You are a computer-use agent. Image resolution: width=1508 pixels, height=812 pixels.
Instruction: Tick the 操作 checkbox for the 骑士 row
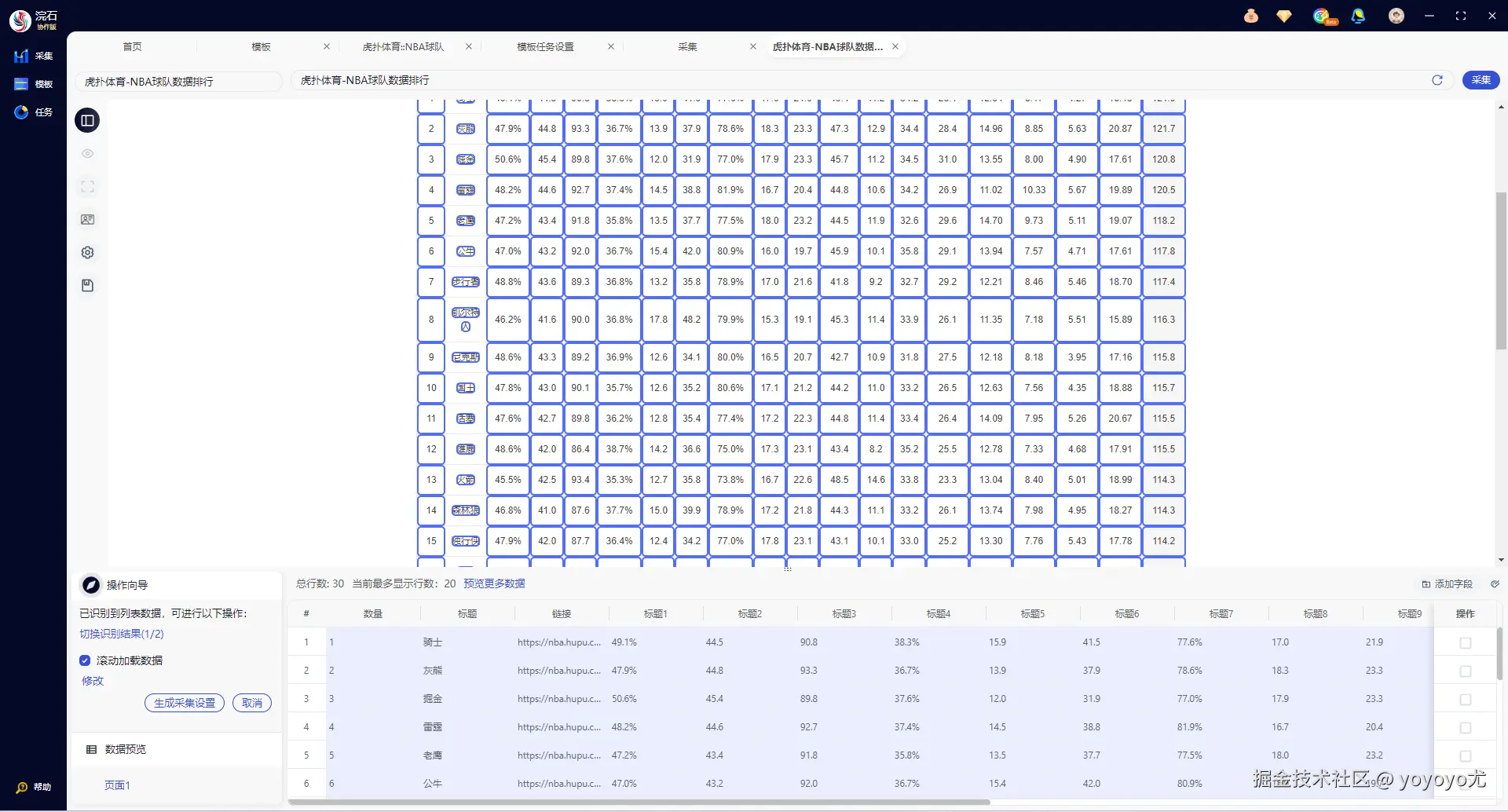(x=1466, y=643)
